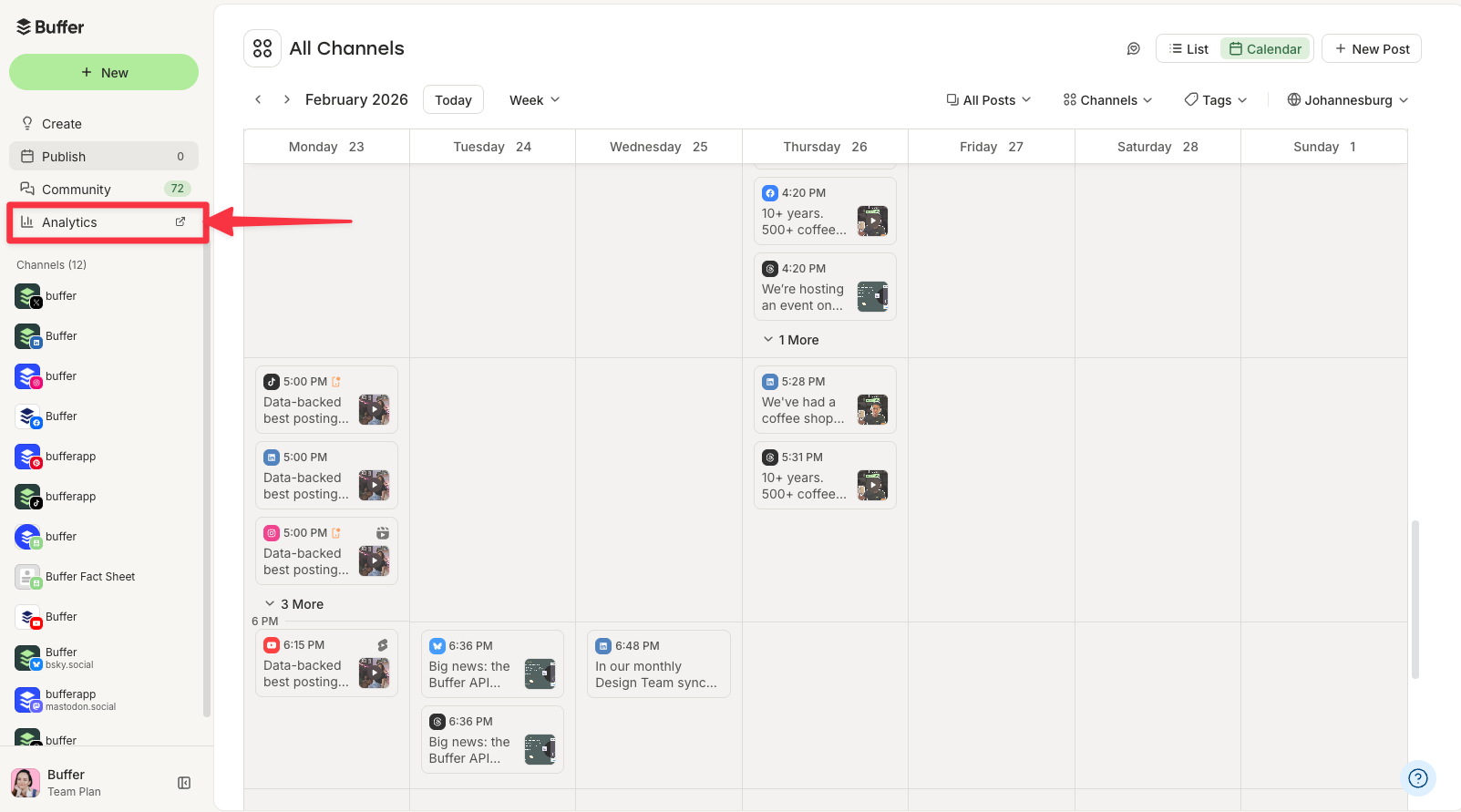
Task: Open Wednesday 6:48 PM LinkedIn post
Action: (x=659, y=664)
